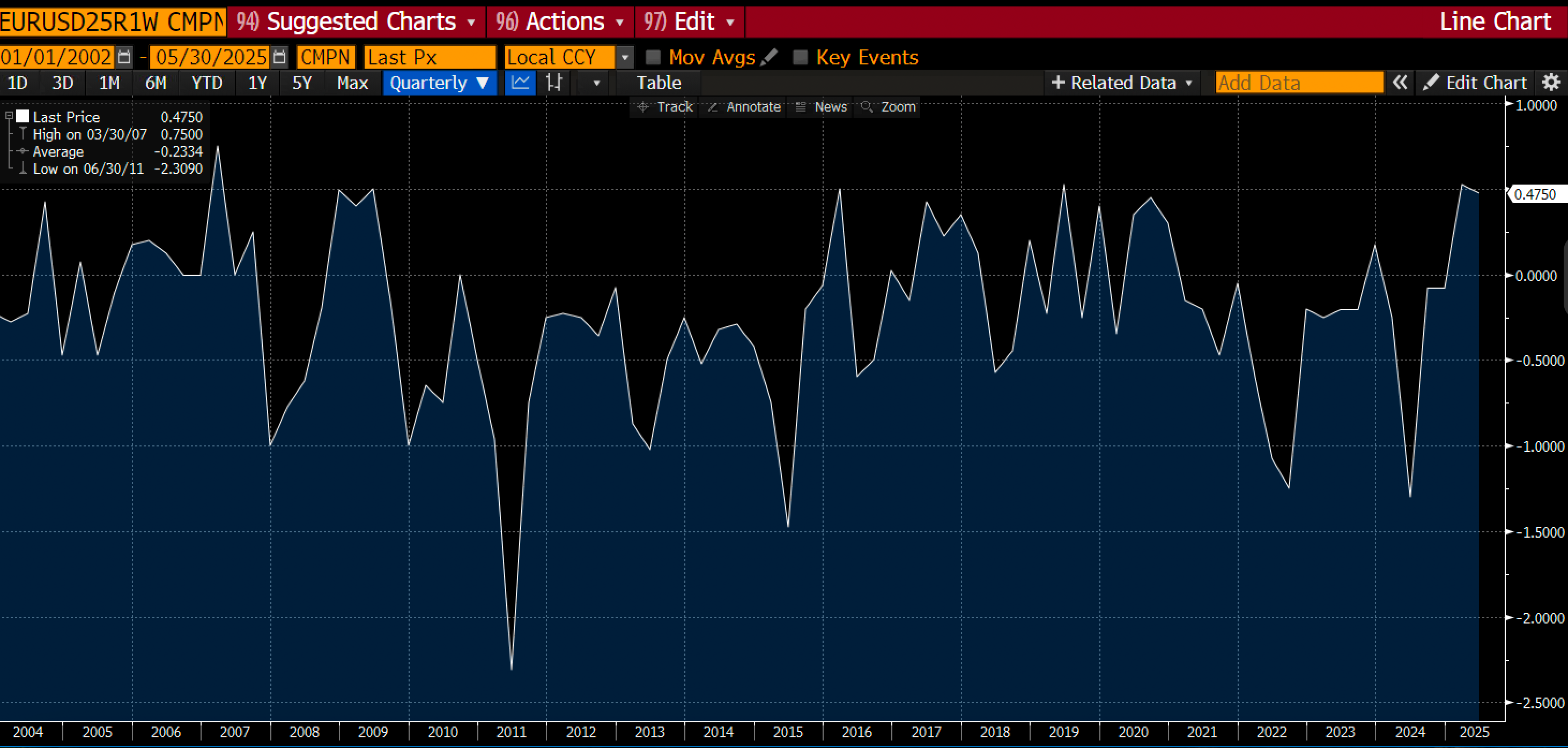1568x748 pixels.
Task: Open the Quarterly periodicity dropdown
Action: 440,82
